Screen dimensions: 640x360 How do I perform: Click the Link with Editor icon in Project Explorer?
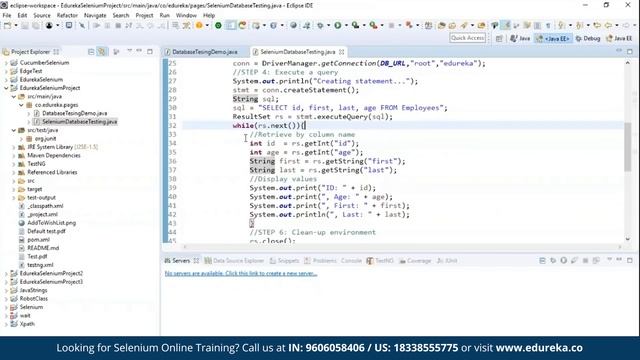(102, 51)
